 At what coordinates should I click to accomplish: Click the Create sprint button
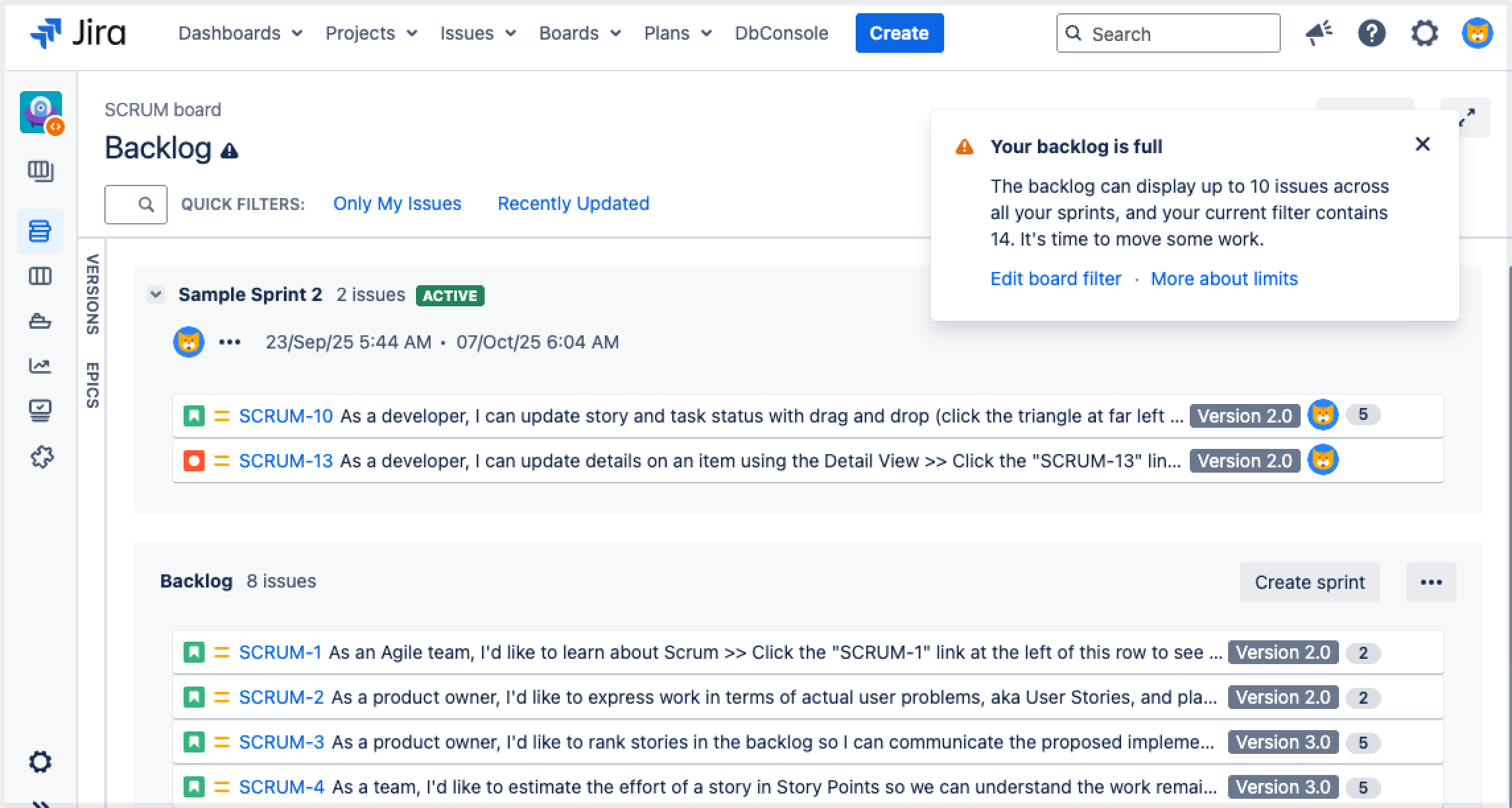[1309, 582]
